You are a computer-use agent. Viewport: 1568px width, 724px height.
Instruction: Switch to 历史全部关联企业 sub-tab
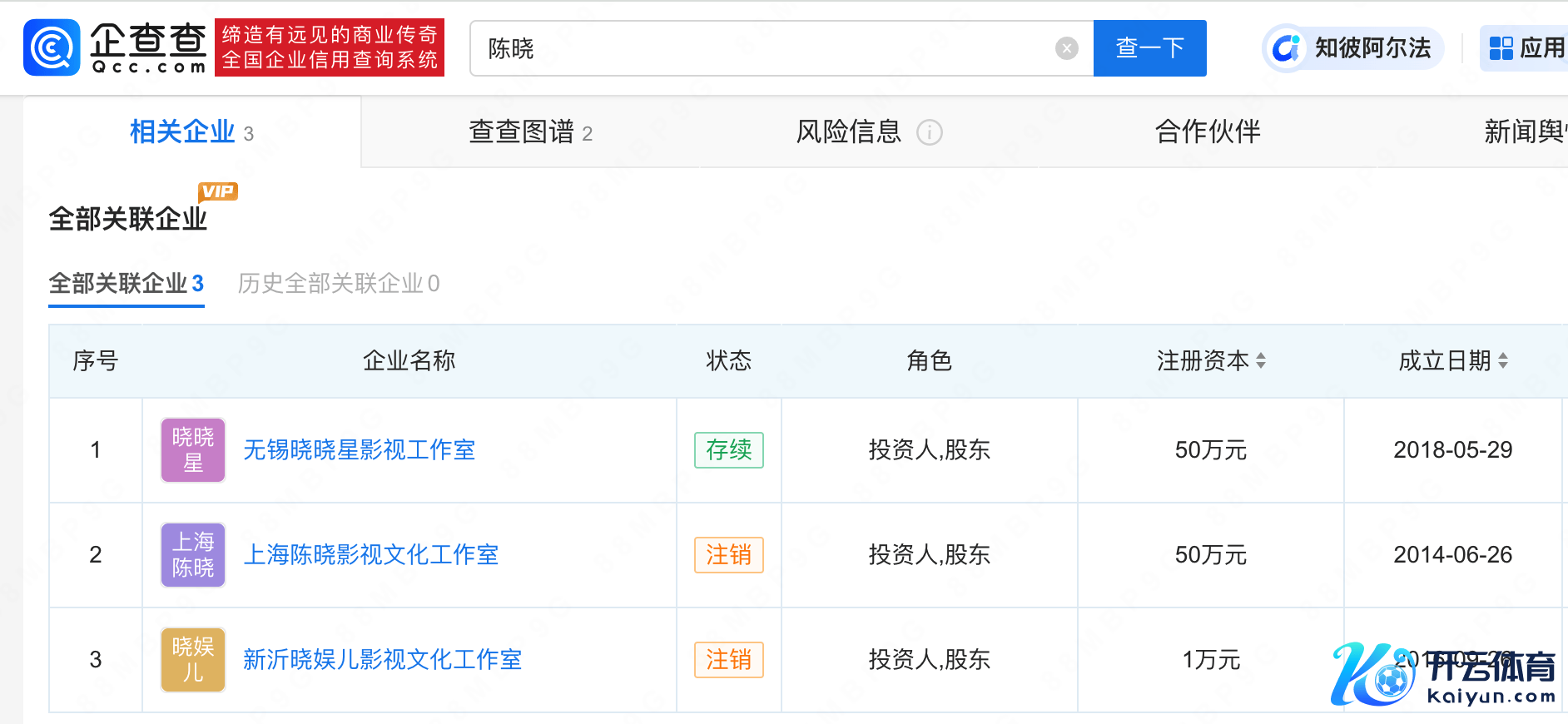point(338,284)
